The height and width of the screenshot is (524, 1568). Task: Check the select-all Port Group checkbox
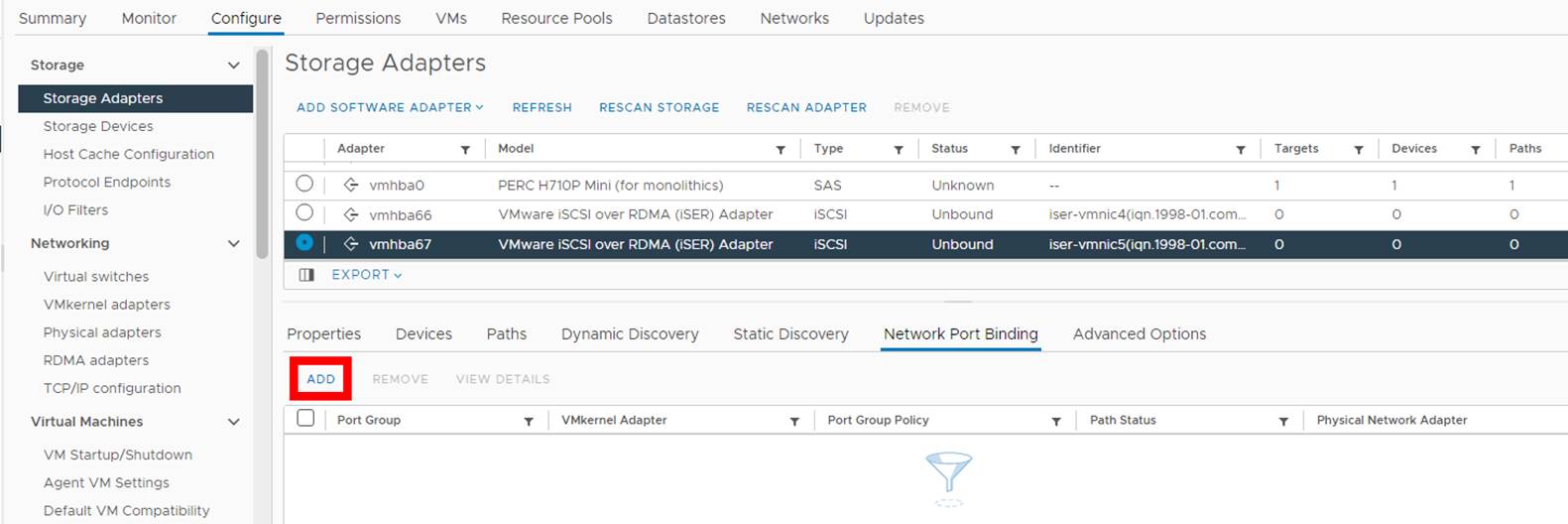305,419
